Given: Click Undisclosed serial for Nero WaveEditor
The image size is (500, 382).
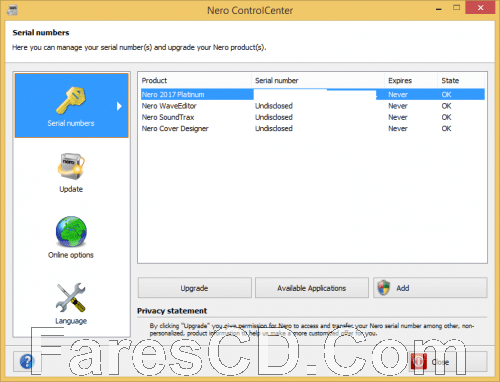Looking at the screenshot, I should [x=274, y=106].
